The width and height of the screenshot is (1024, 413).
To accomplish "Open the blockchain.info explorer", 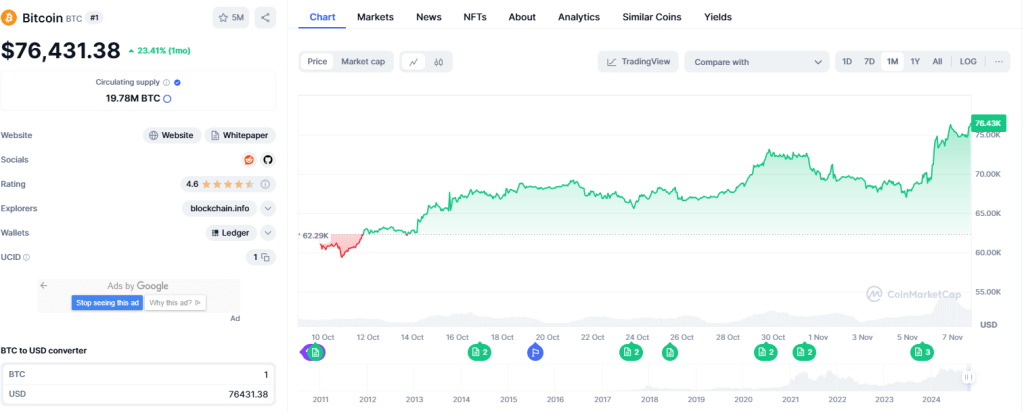I will click(x=219, y=208).
